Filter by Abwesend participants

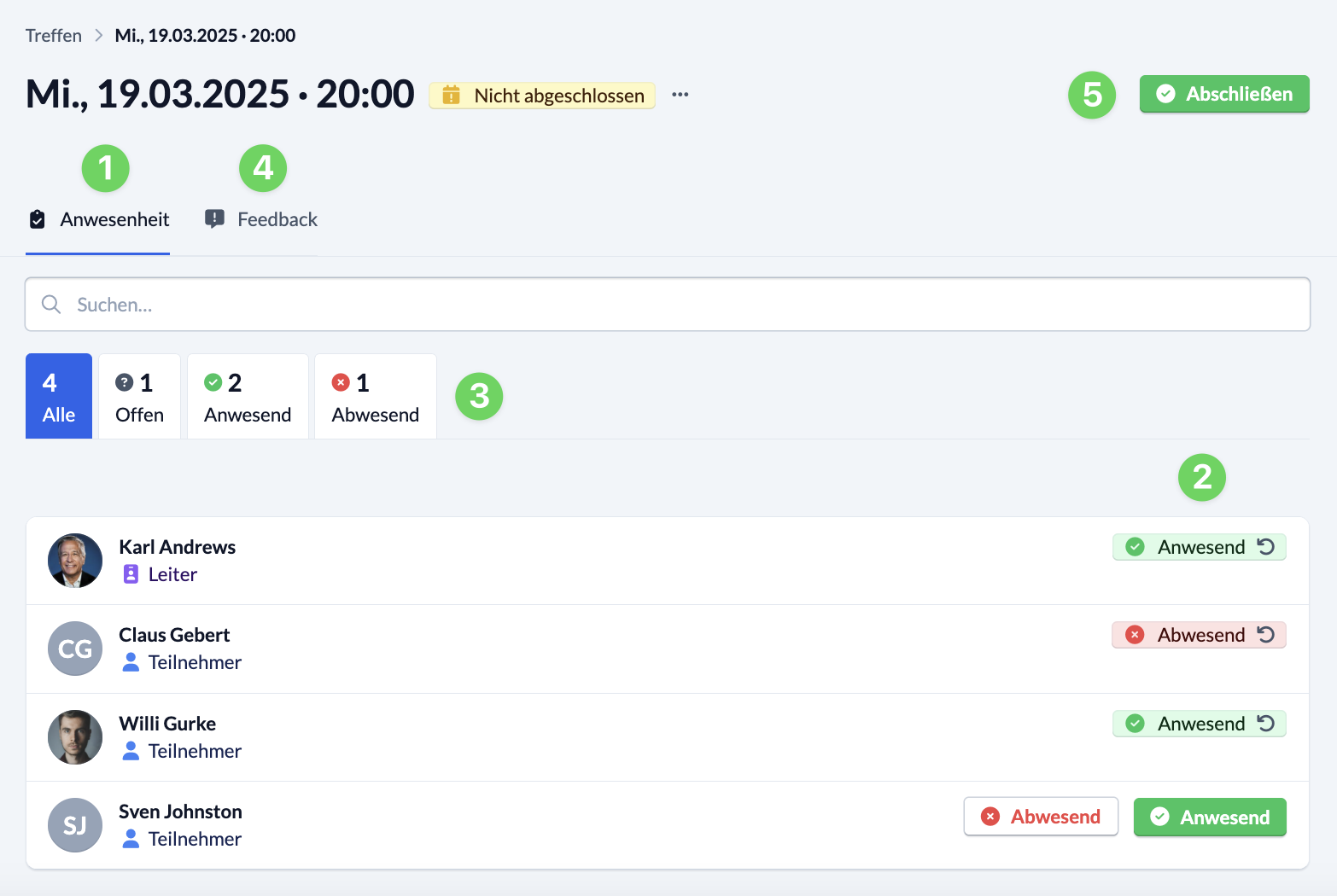376,397
